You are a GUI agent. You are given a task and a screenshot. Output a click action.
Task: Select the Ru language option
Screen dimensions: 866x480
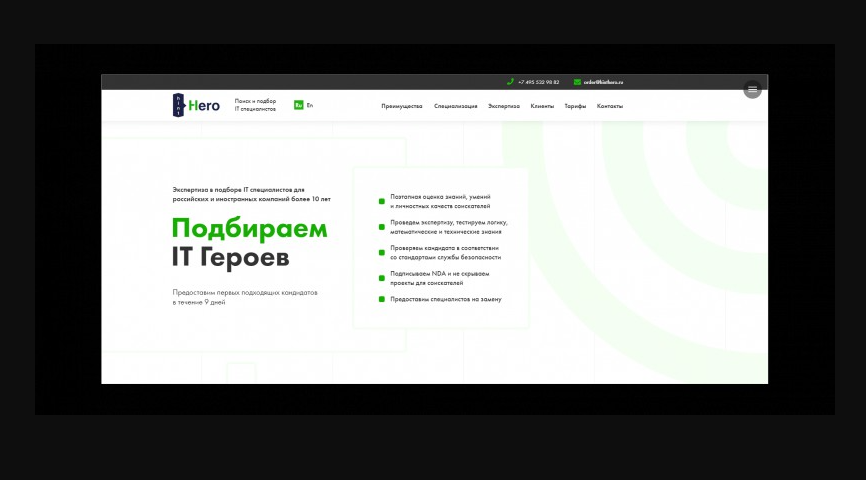coord(298,105)
